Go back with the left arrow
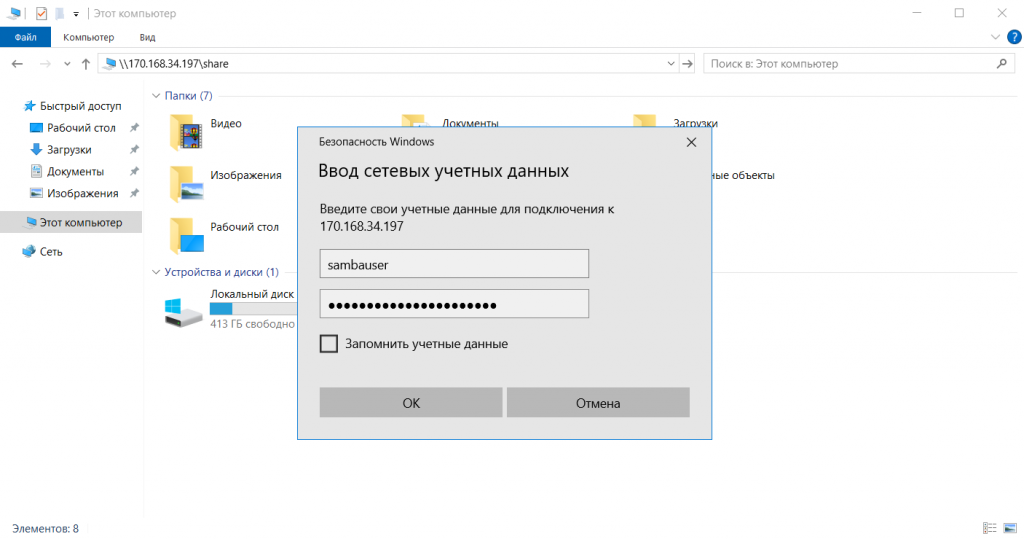This screenshot has width=1024, height=539. click(x=18, y=63)
